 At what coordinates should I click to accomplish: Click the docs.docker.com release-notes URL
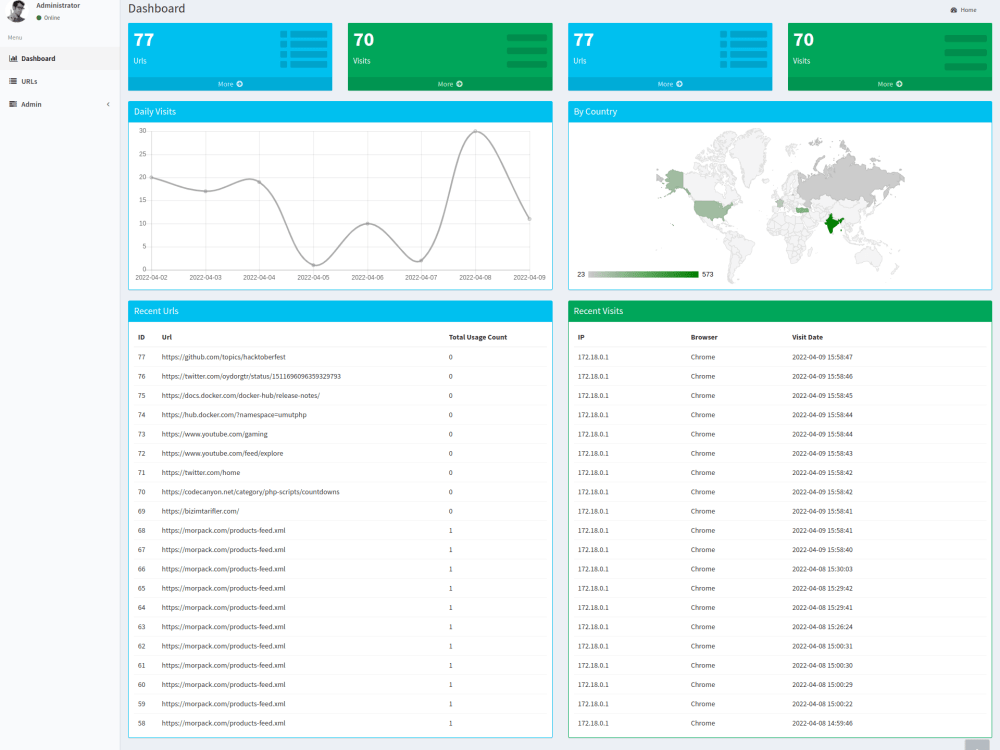tap(240, 395)
